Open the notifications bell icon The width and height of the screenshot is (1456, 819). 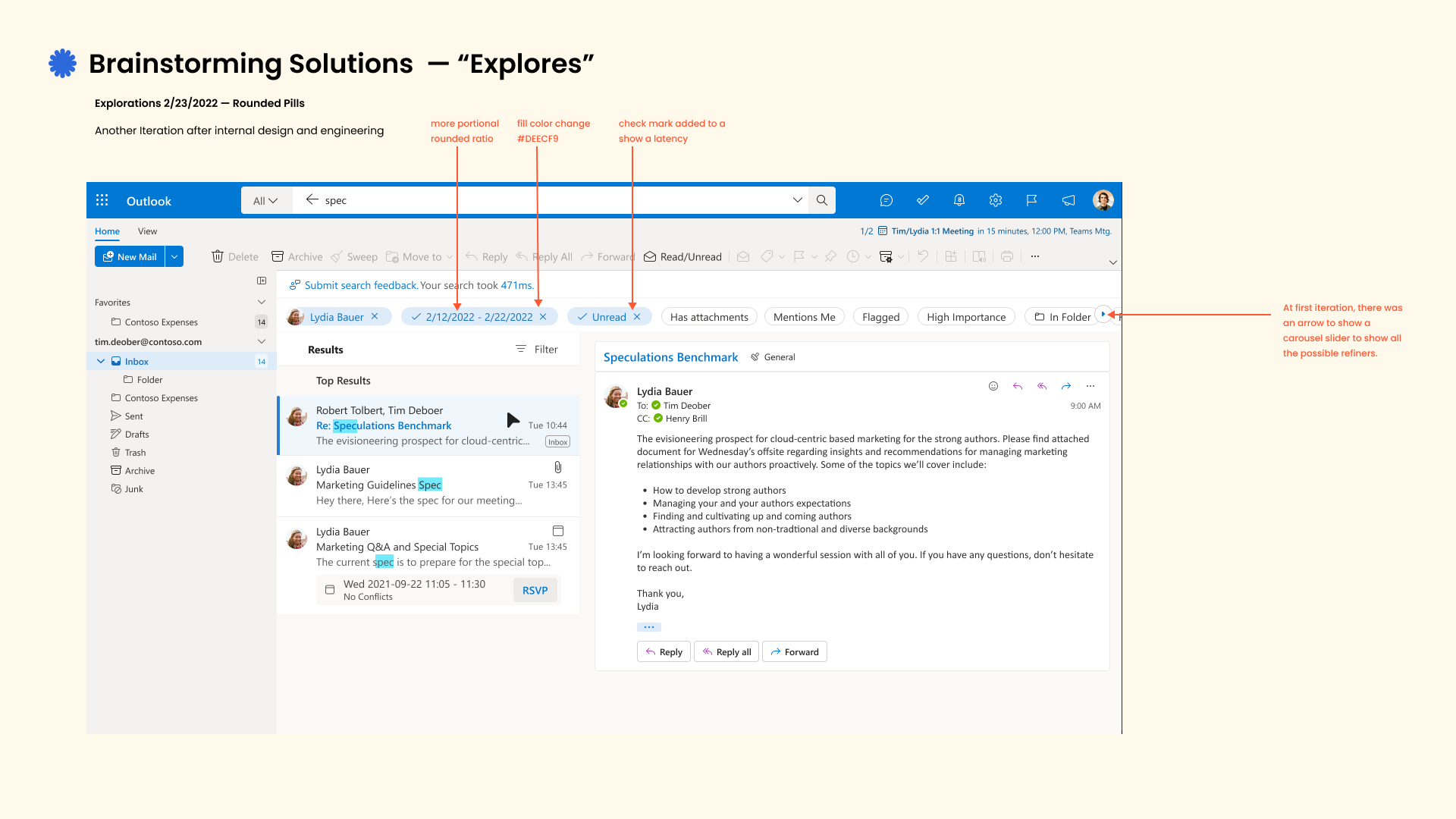(x=959, y=200)
